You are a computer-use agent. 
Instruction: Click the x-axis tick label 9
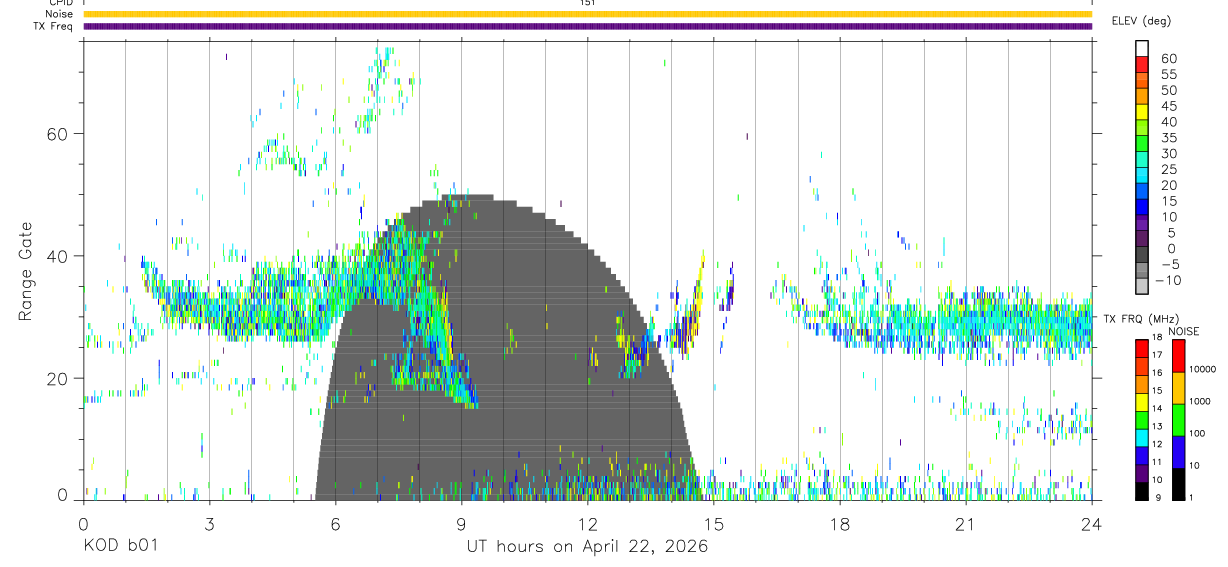click(461, 523)
